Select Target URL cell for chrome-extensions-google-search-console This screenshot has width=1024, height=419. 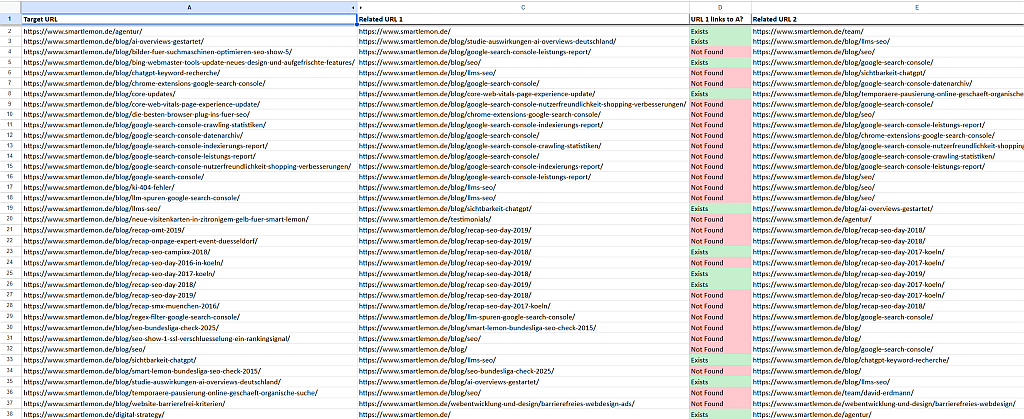coord(189,83)
